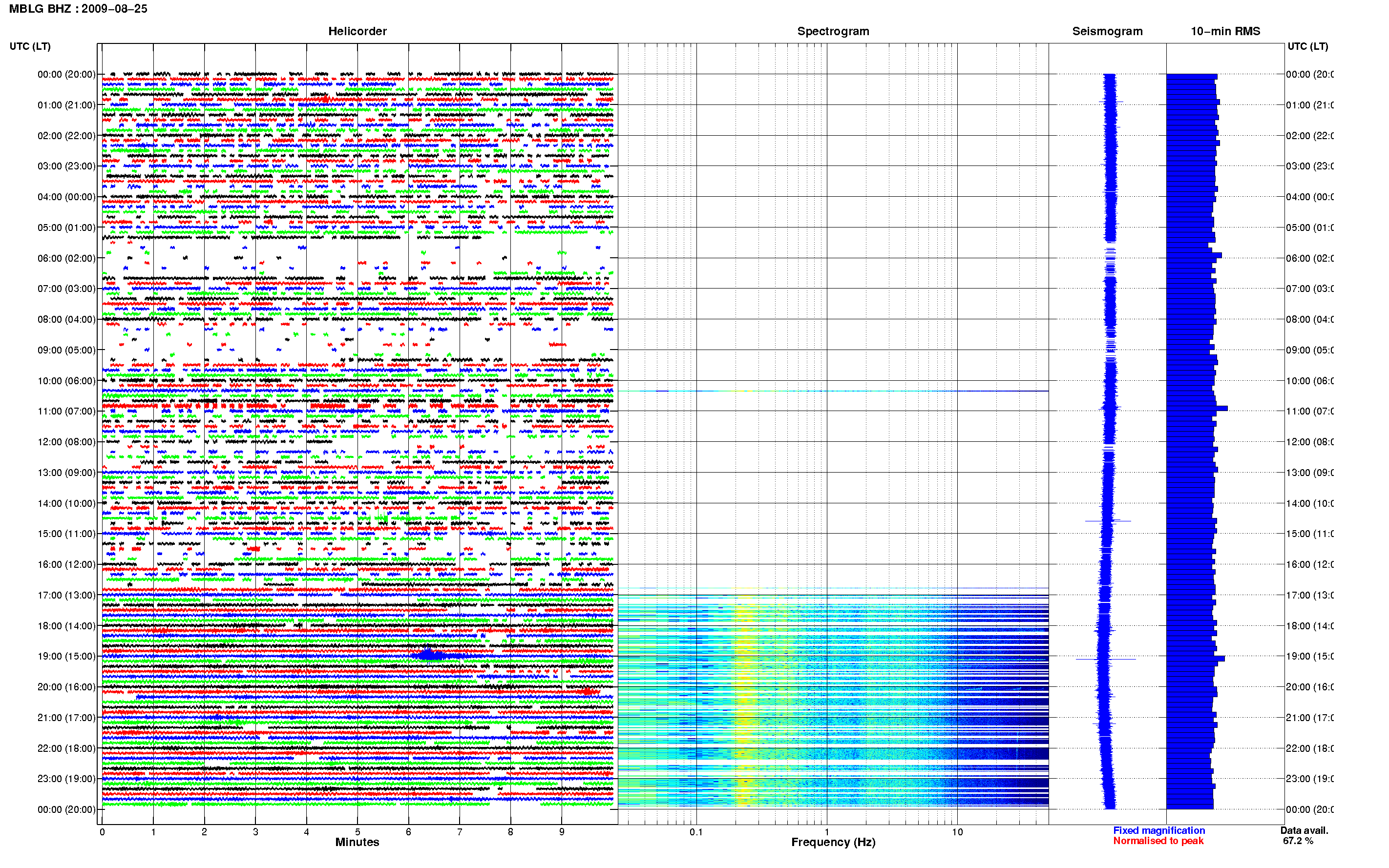This screenshot has width=1389, height=868.
Task: Select left time label '23:00 (19:00)'
Action: 66,779
